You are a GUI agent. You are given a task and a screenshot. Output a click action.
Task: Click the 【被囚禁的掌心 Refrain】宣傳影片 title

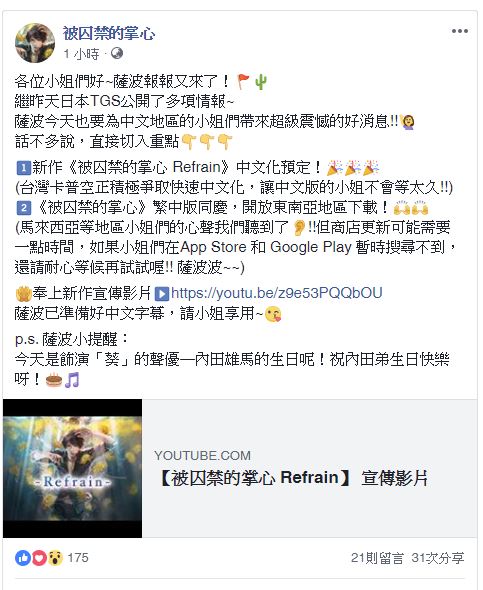(x=294, y=478)
